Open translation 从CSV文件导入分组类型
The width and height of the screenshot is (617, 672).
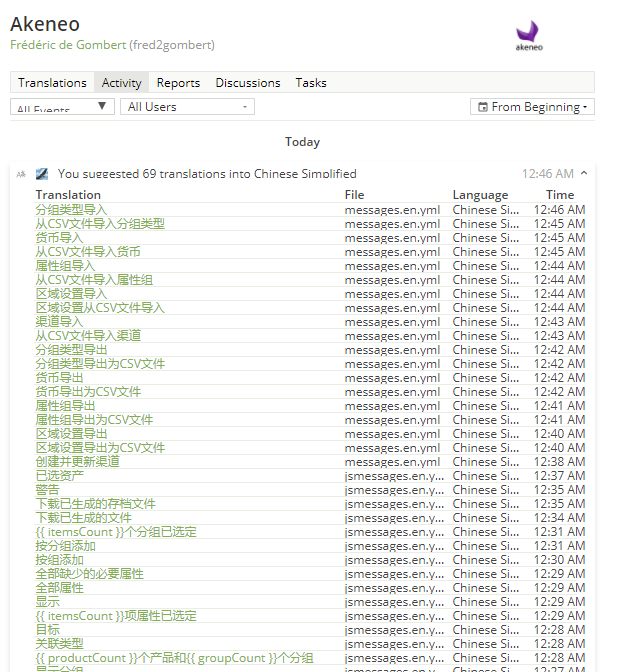click(100, 224)
